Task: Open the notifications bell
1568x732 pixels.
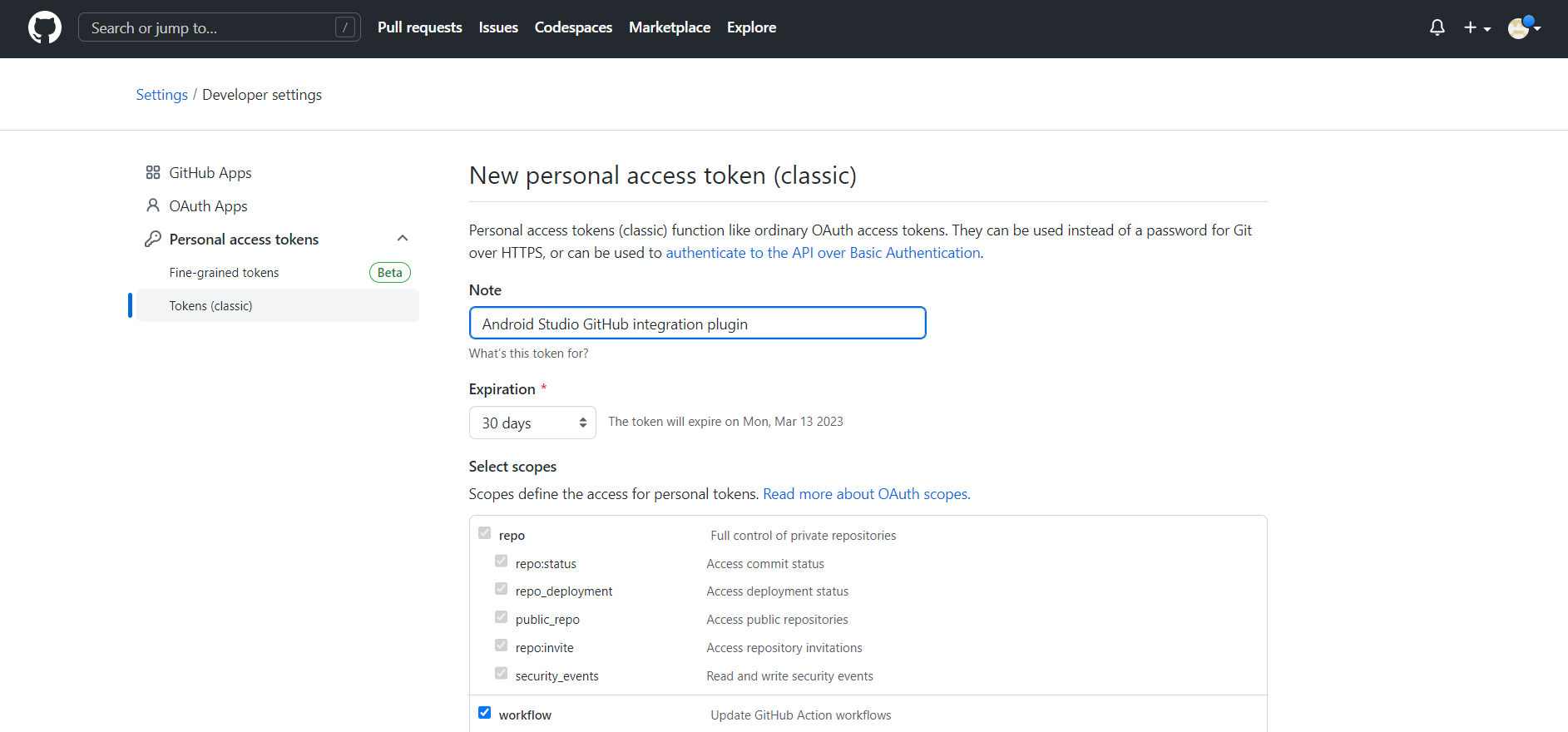Action: click(x=1437, y=27)
